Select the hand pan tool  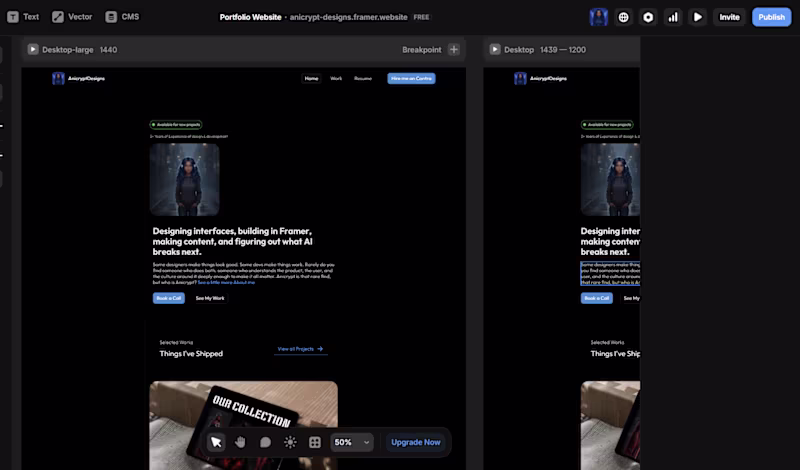point(240,442)
